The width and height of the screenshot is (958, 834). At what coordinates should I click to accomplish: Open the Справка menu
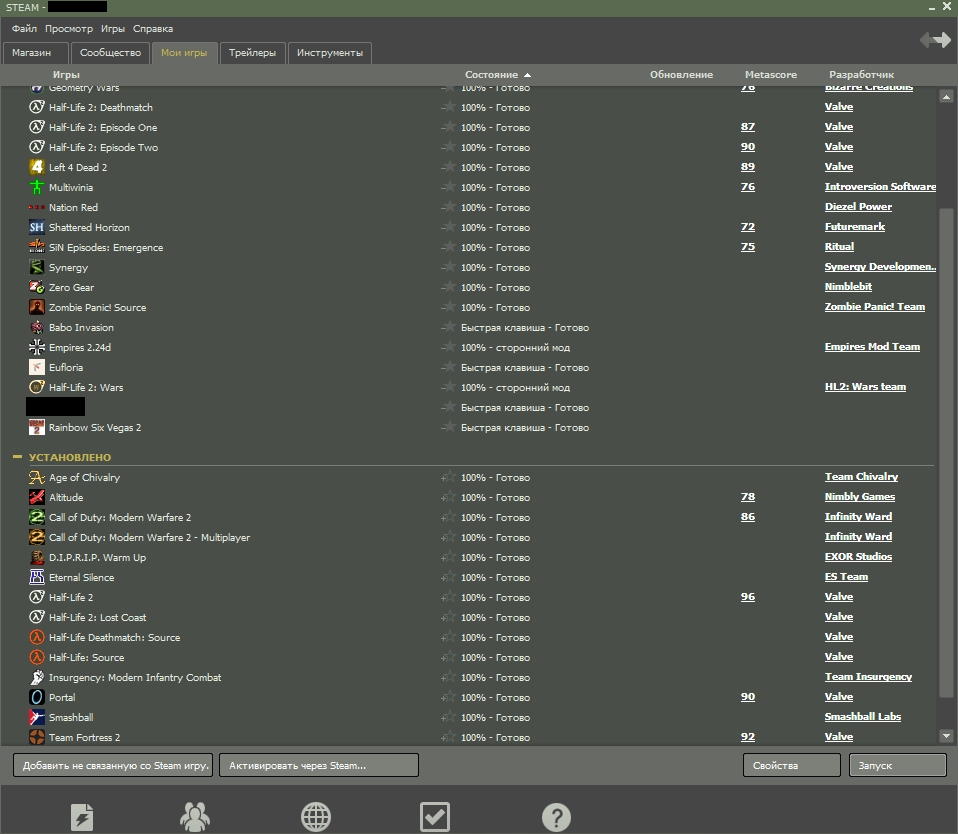coord(153,29)
